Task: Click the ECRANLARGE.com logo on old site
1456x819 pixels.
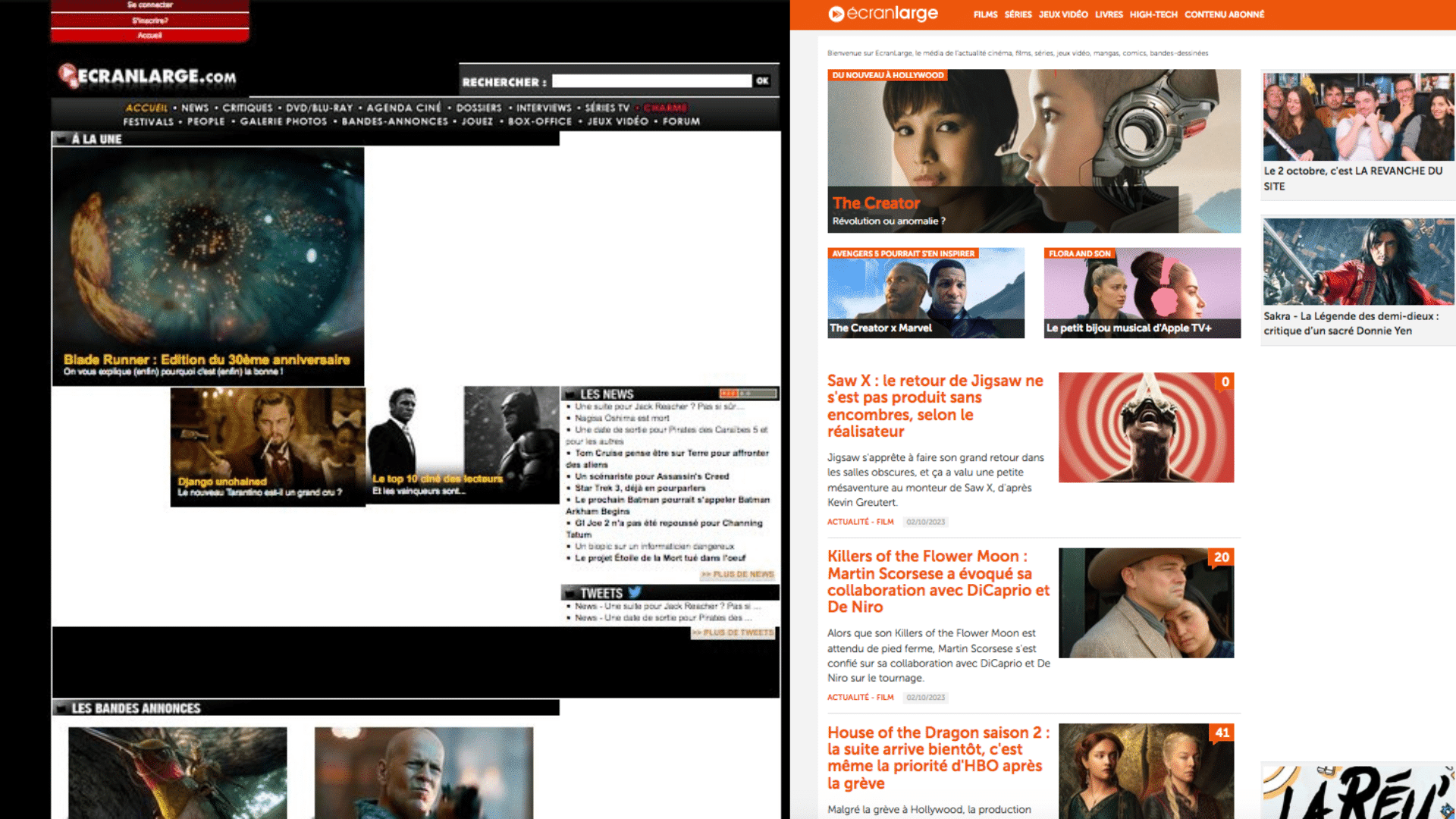Action: [x=147, y=76]
